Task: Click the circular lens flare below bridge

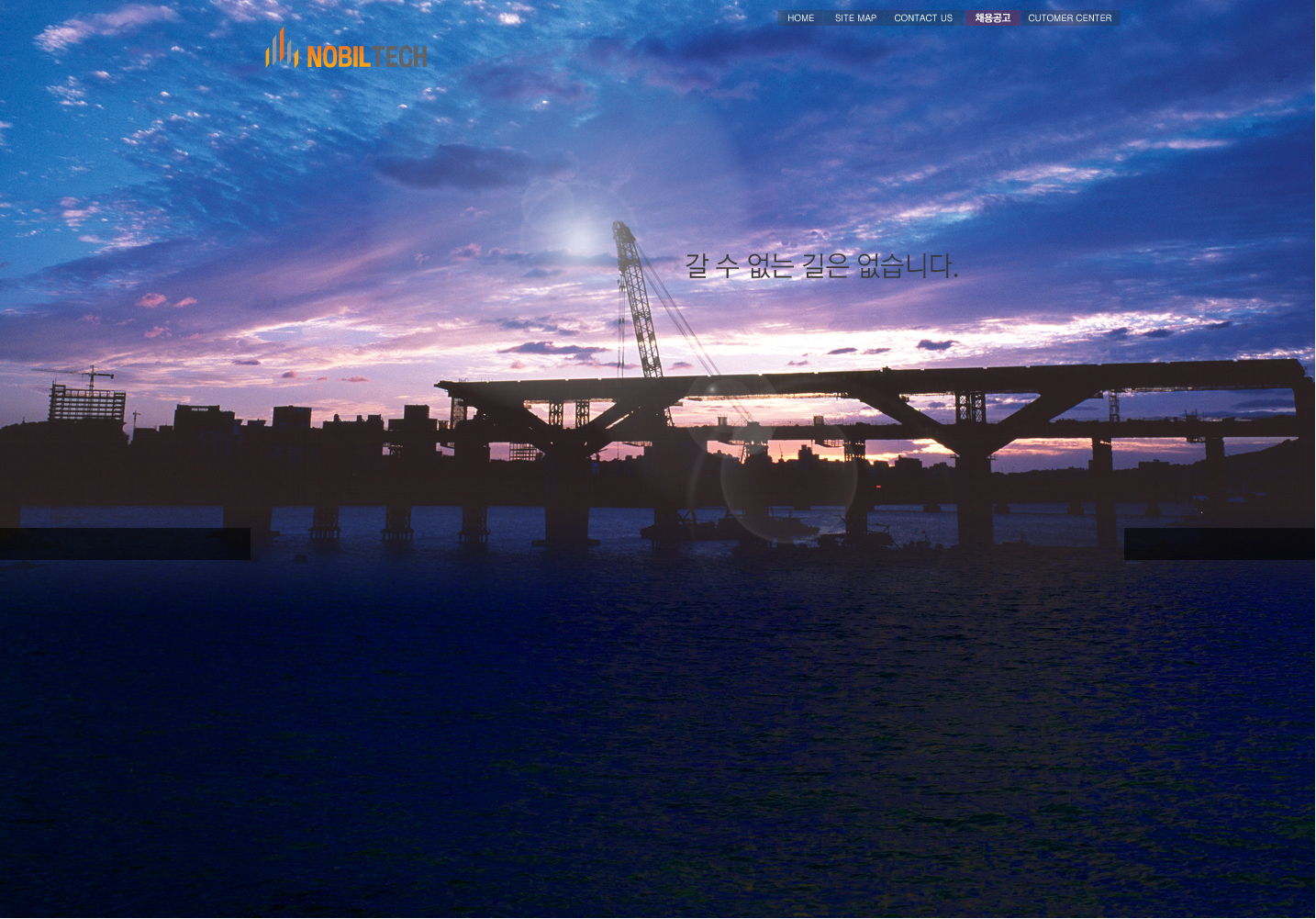Action: click(787, 477)
